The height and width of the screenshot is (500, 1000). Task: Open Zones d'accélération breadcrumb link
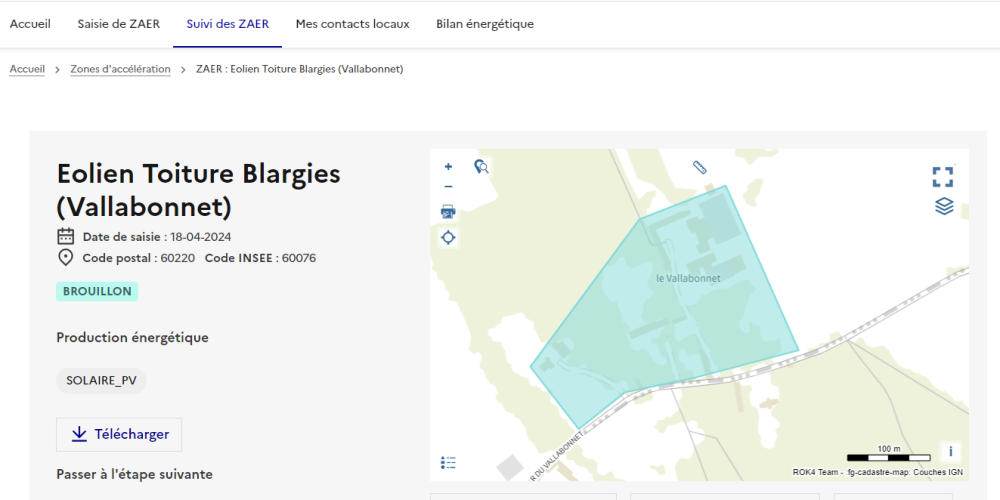pos(120,69)
